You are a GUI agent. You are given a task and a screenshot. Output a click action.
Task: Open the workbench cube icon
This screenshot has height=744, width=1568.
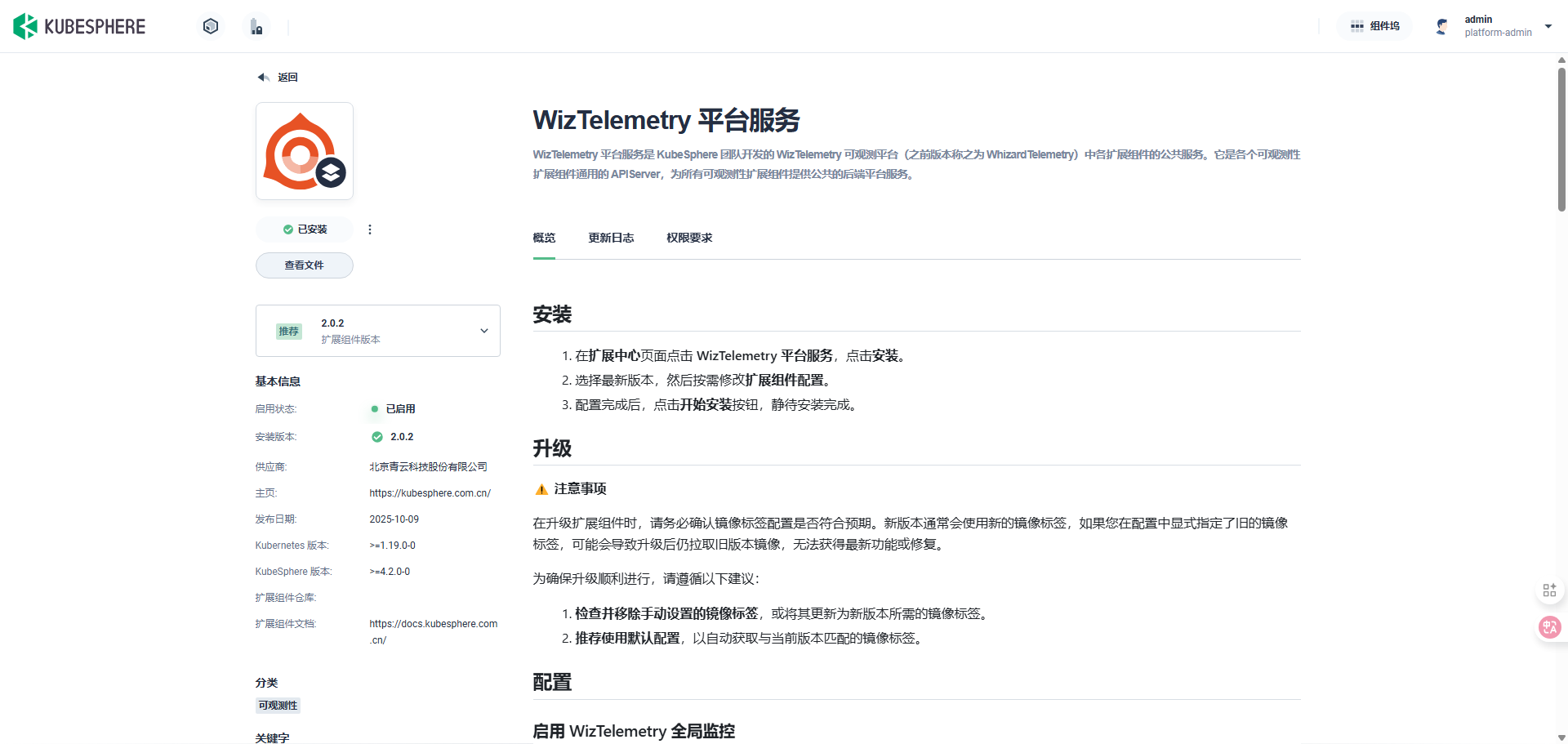211,26
